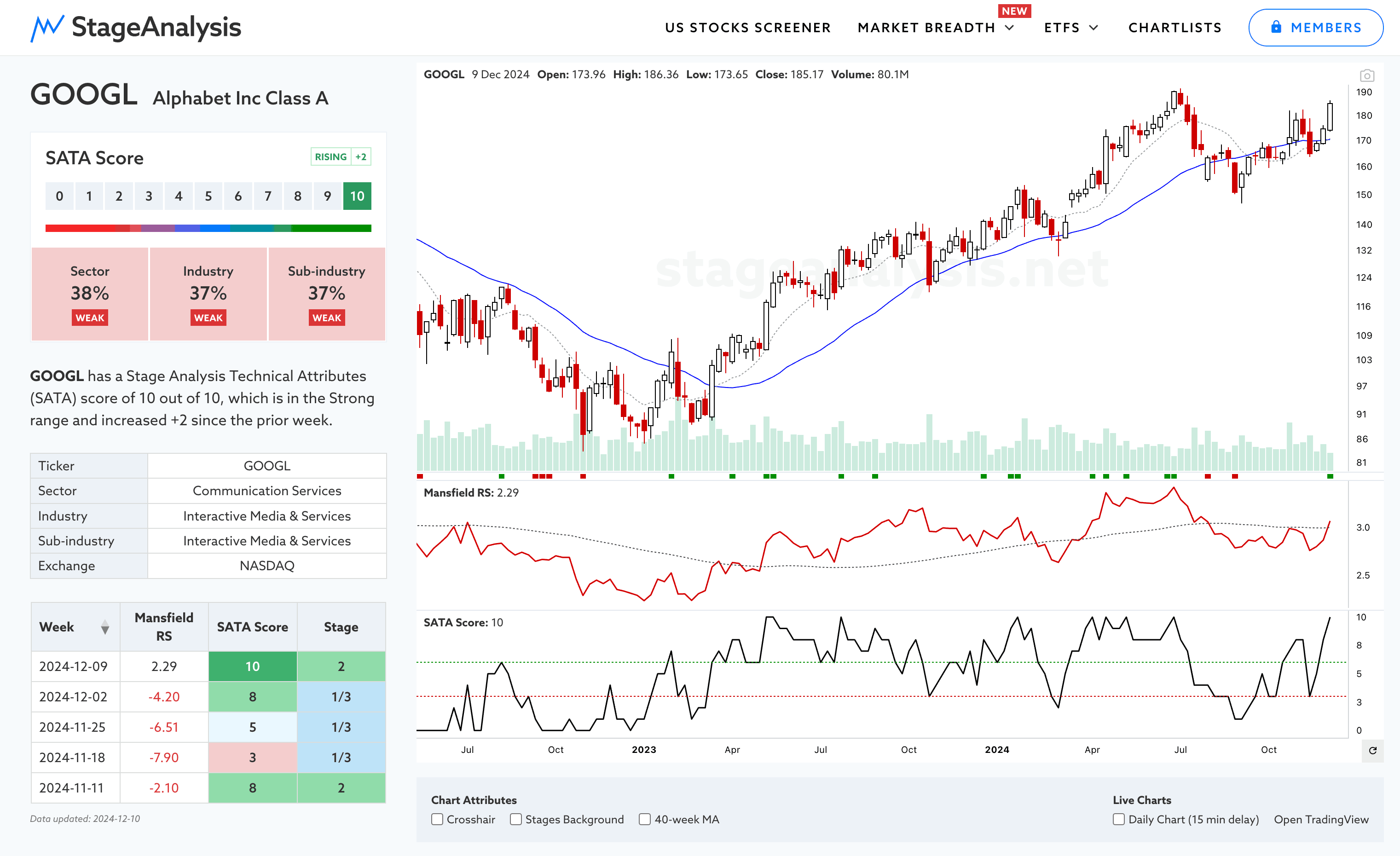The height and width of the screenshot is (856, 1400).
Task: Enable Stages Background checkbox
Action: tap(516, 819)
